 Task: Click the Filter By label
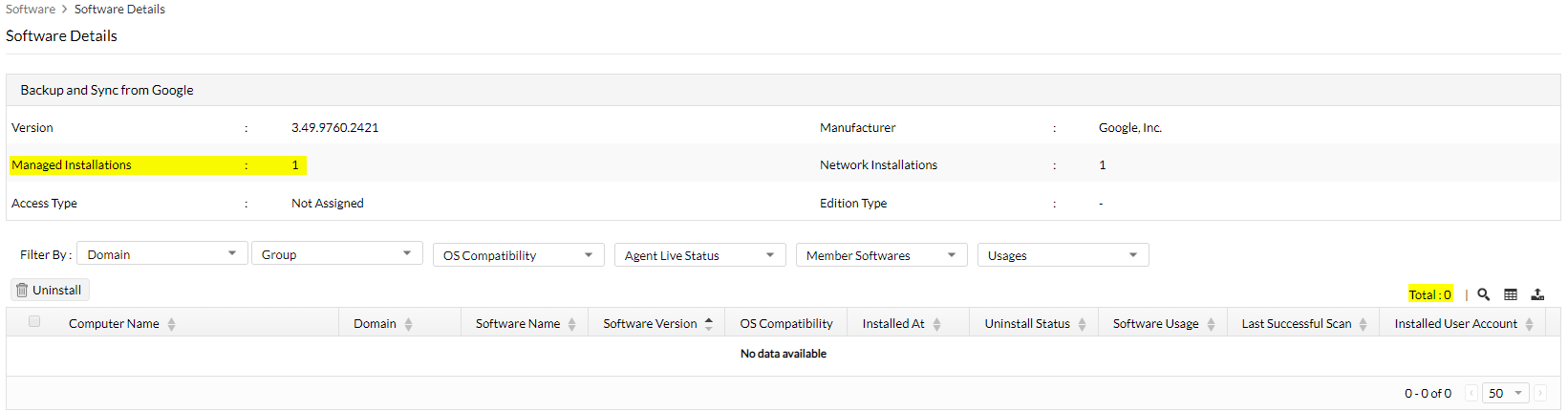(45, 254)
